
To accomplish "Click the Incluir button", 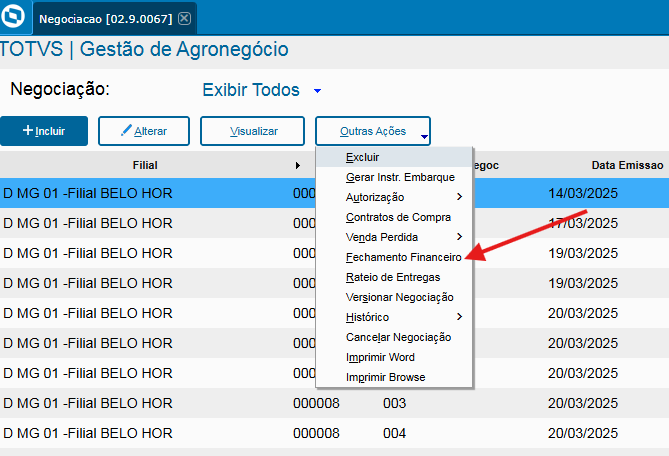I will click(44, 131).
